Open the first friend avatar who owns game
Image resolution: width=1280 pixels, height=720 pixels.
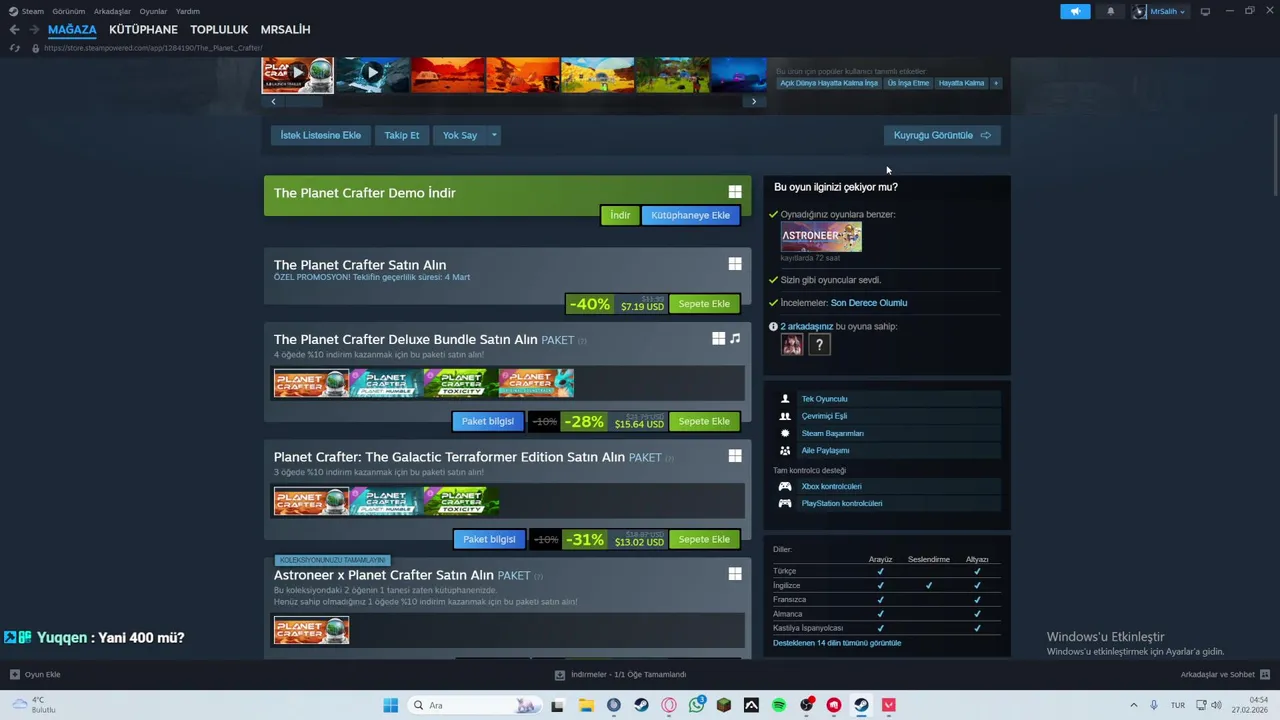(x=792, y=345)
